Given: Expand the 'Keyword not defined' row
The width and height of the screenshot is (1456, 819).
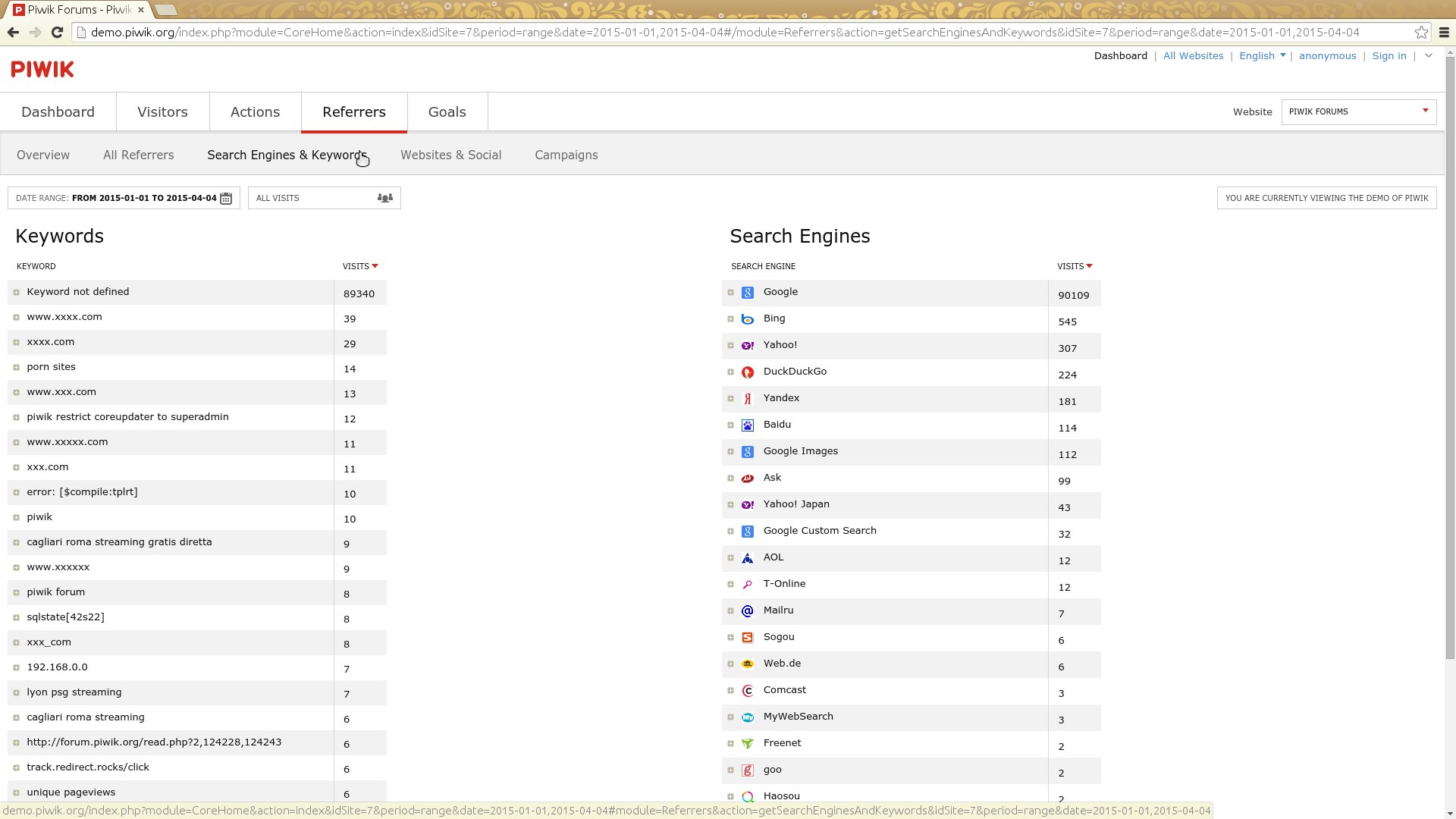Looking at the screenshot, I should tap(16, 293).
